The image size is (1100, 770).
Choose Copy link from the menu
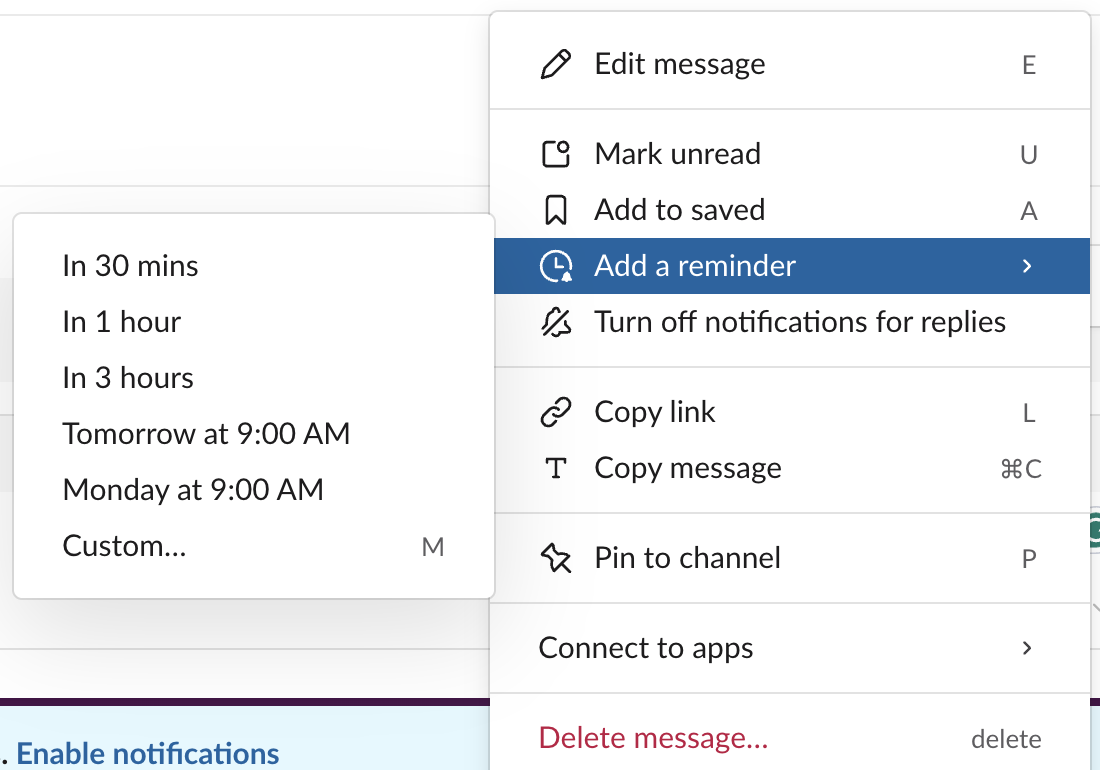tap(790, 412)
